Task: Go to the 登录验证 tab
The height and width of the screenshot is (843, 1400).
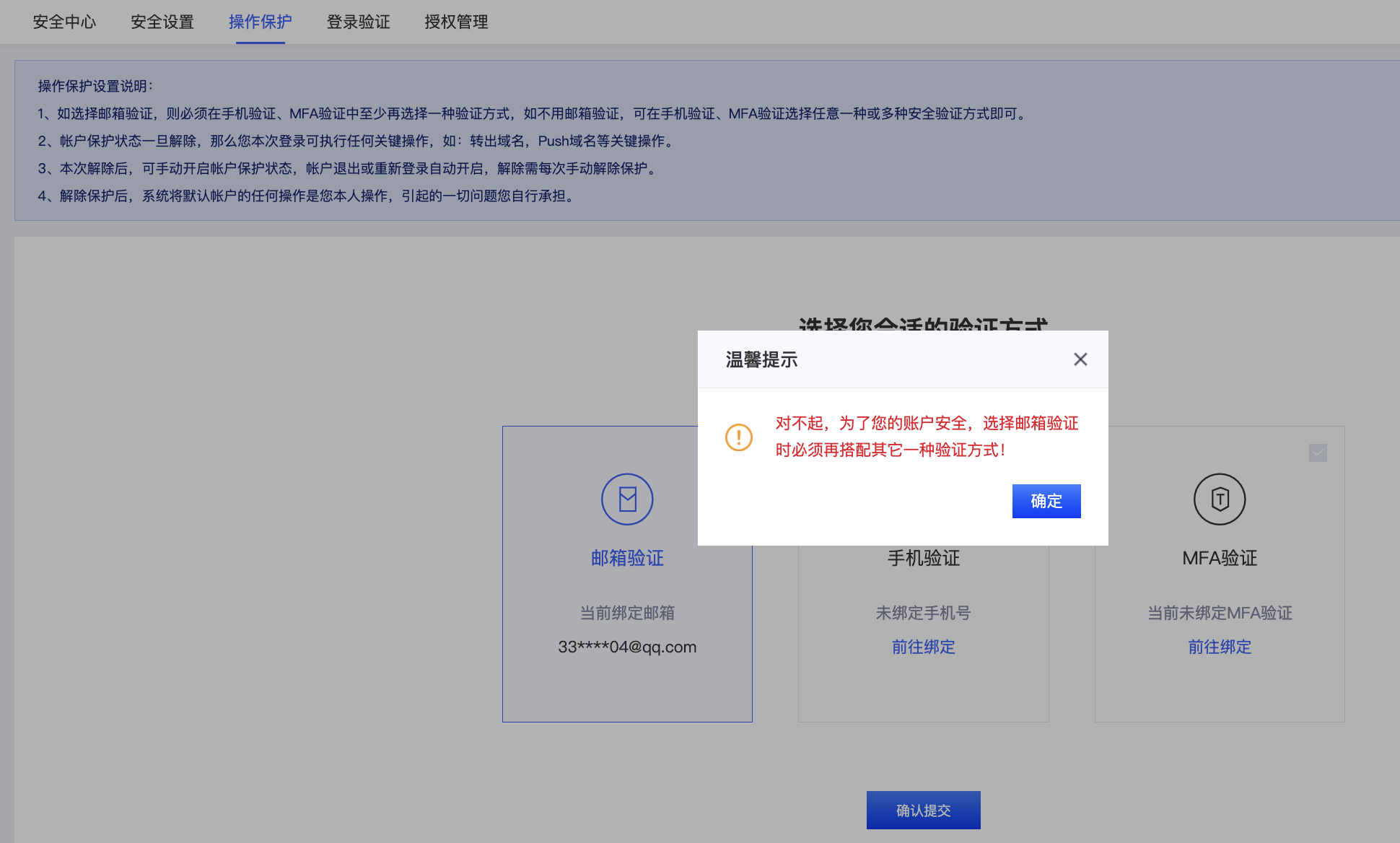Action: point(358,22)
